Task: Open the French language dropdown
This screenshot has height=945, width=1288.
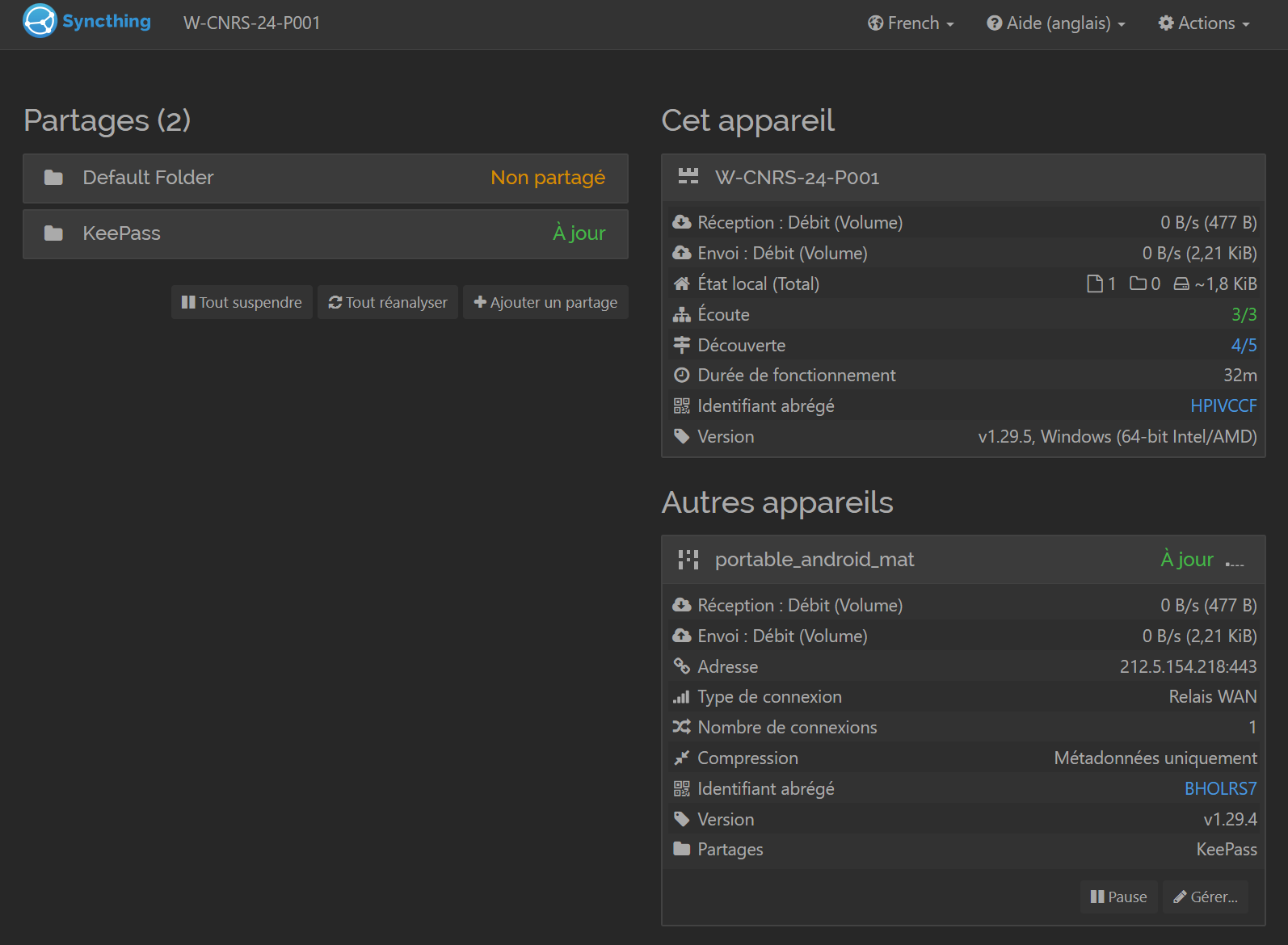Action: pyautogui.click(x=911, y=23)
